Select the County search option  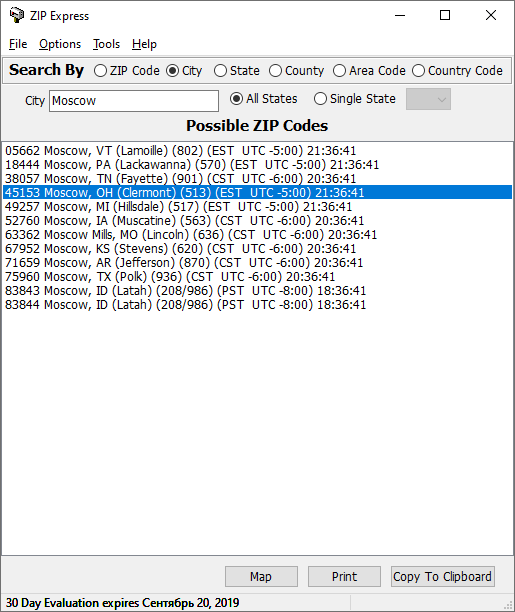point(297,71)
